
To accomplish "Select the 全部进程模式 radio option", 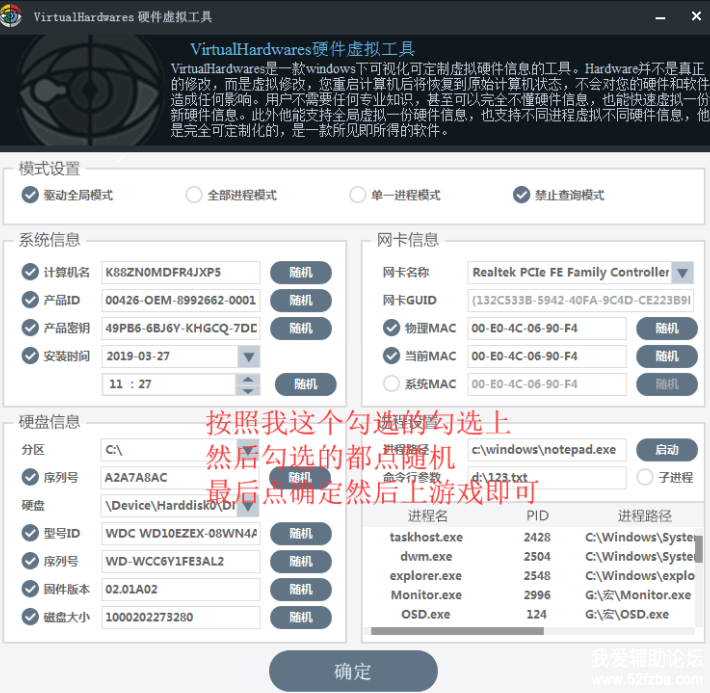I will tap(194, 195).
